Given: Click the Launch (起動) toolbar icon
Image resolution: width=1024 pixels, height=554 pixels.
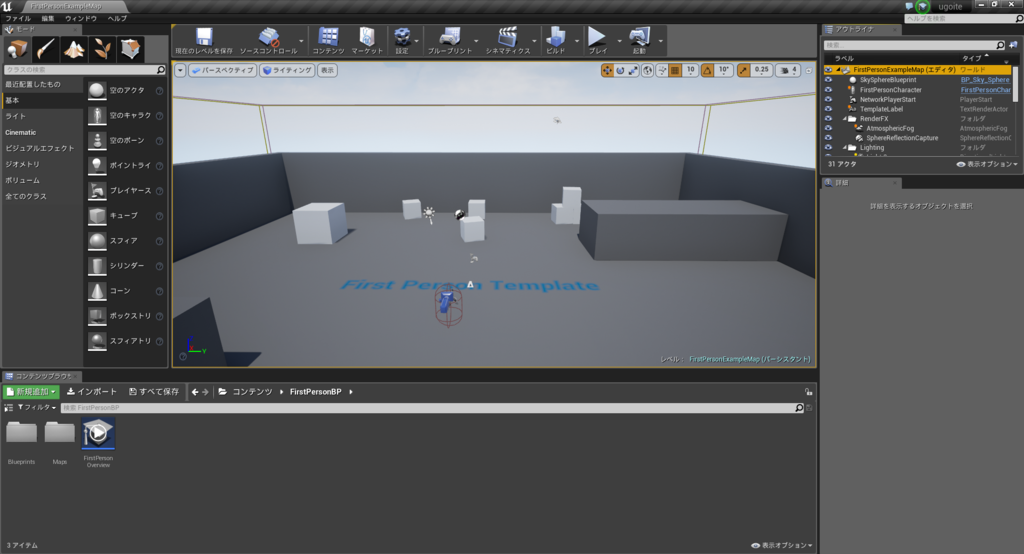Looking at the screenshot, I should coord(639,41).
